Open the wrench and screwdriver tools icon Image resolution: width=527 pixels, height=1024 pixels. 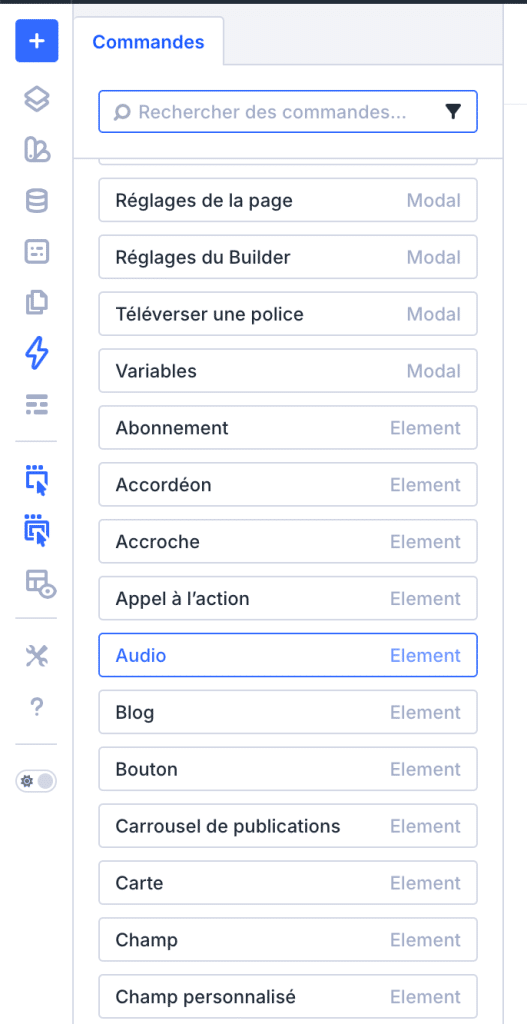point(37,655)
